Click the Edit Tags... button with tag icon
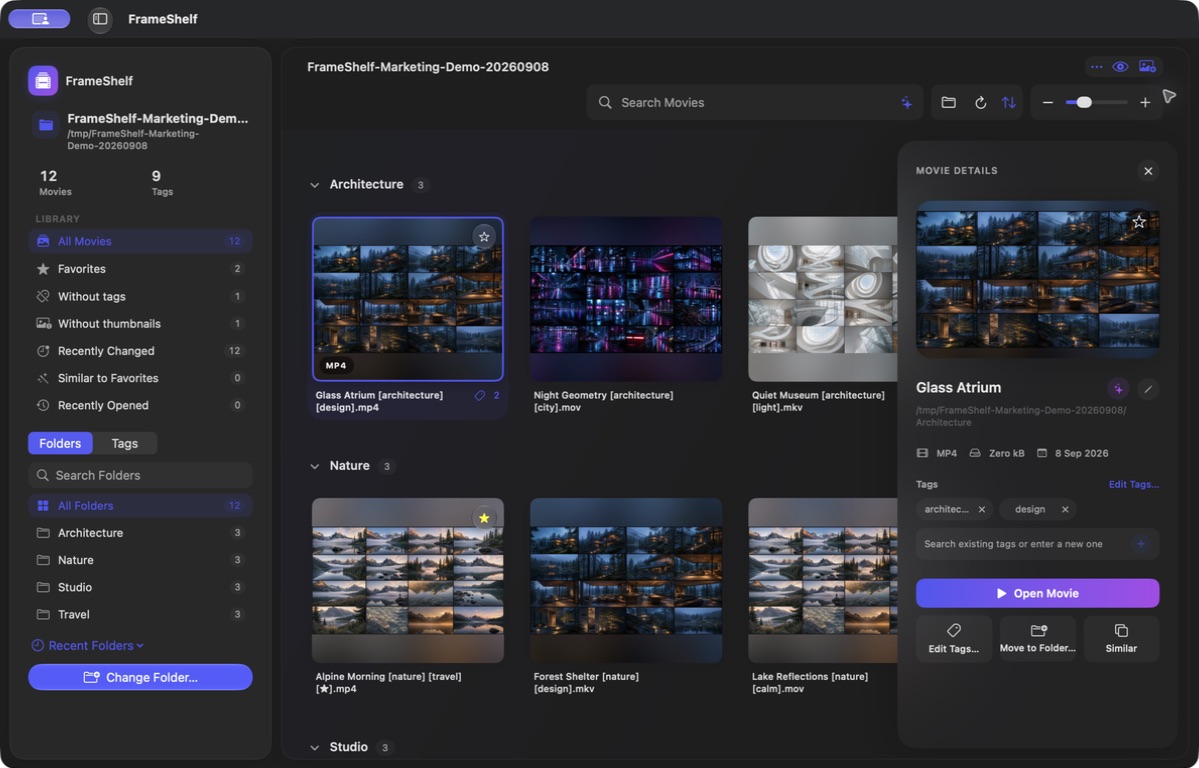 [954, 639]
